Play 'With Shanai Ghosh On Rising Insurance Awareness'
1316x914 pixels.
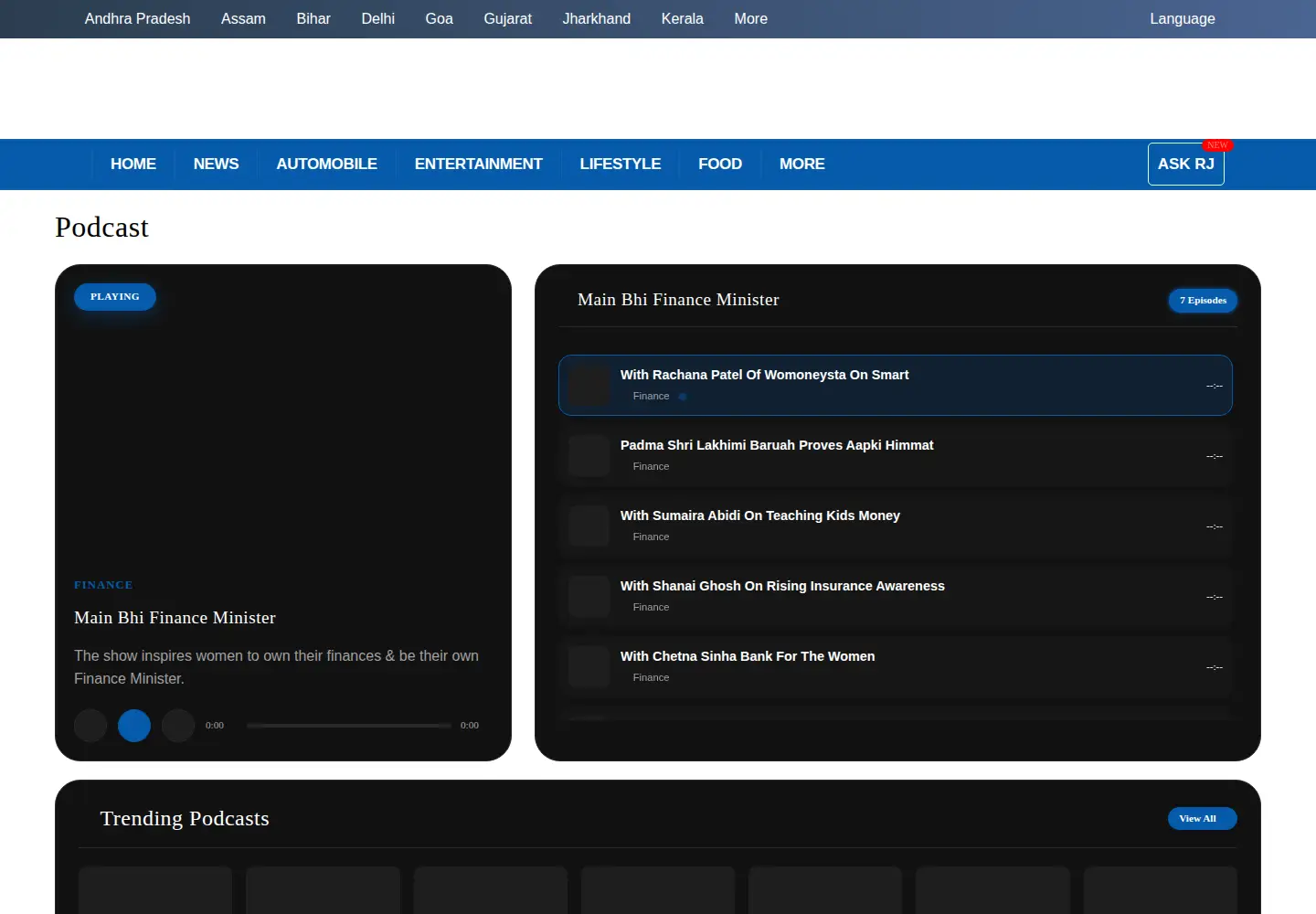[896, 596]
